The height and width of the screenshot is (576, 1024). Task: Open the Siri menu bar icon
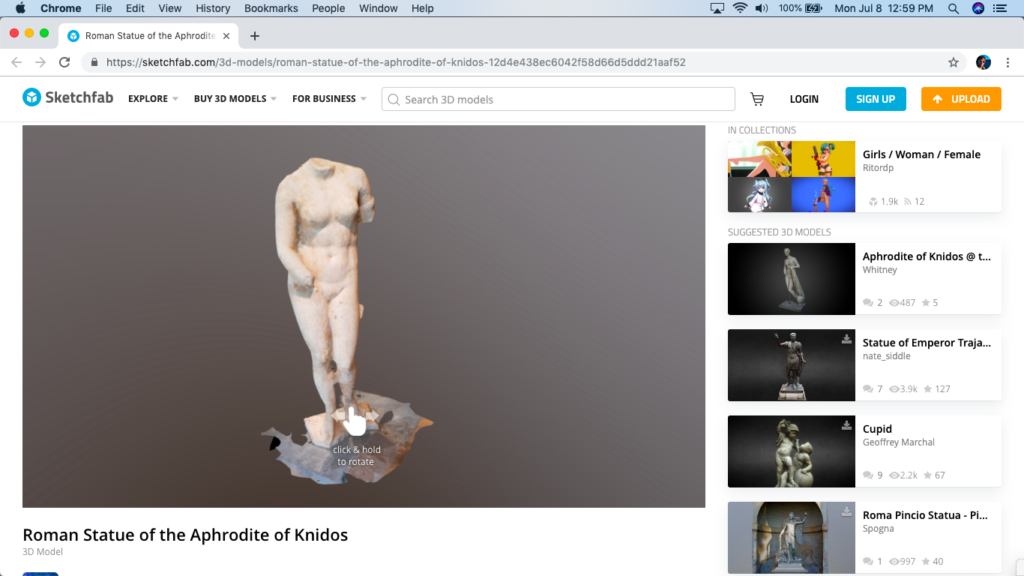point(978,8)
